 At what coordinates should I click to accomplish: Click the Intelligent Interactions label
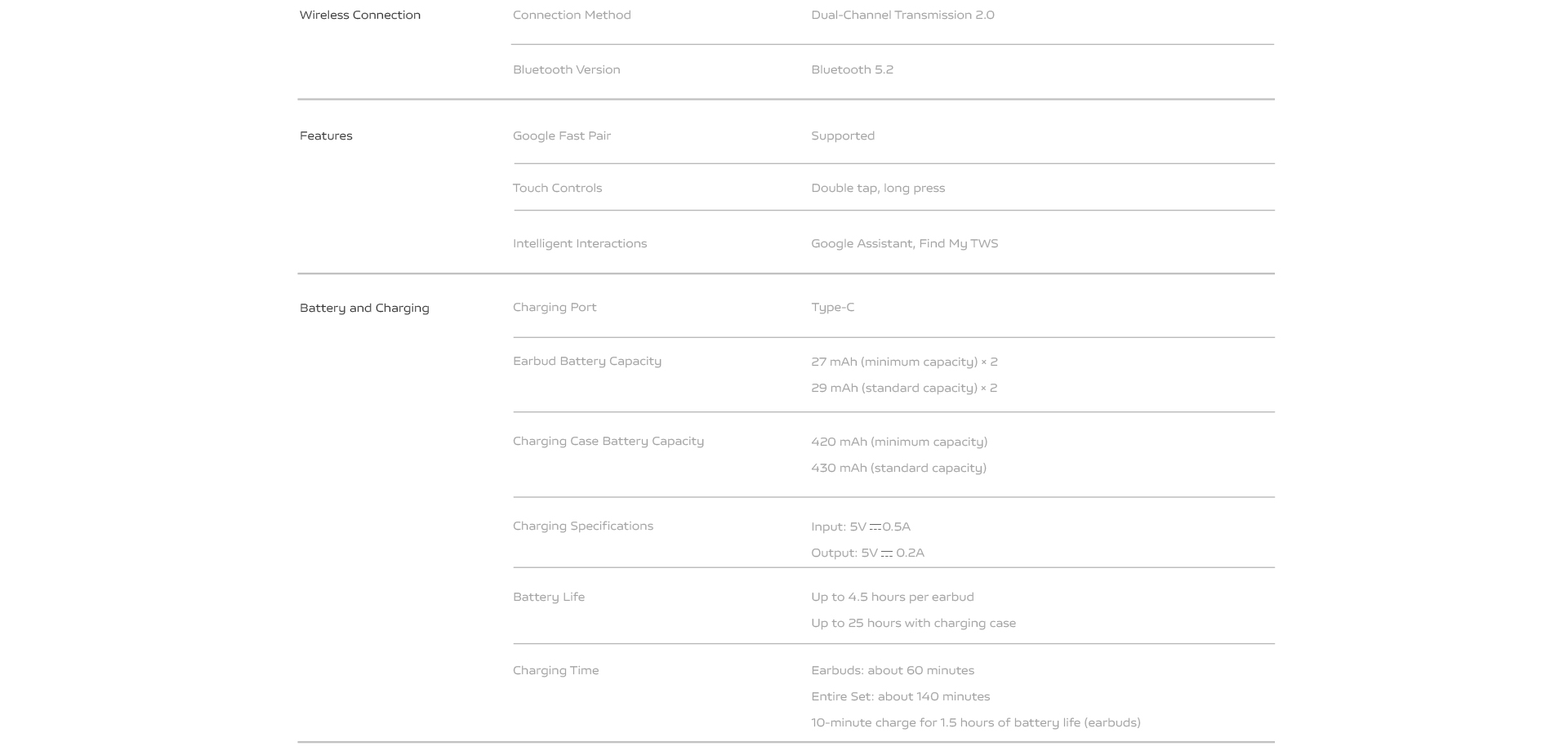pyautogui.click(x=579, y=243)
